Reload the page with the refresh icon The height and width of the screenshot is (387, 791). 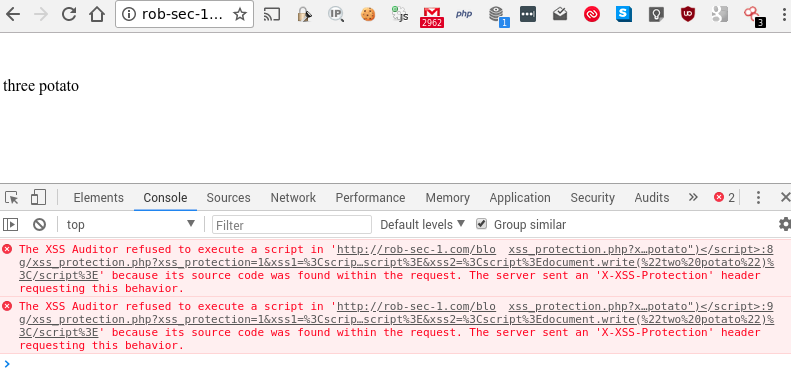tap(69, 14)
